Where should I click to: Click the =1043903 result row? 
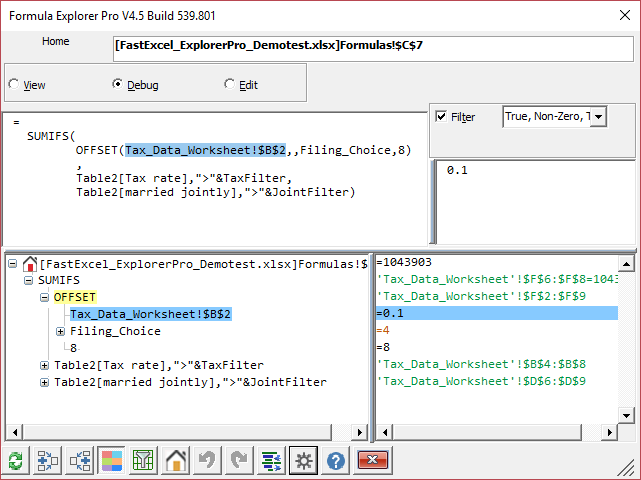pos(497,262)
